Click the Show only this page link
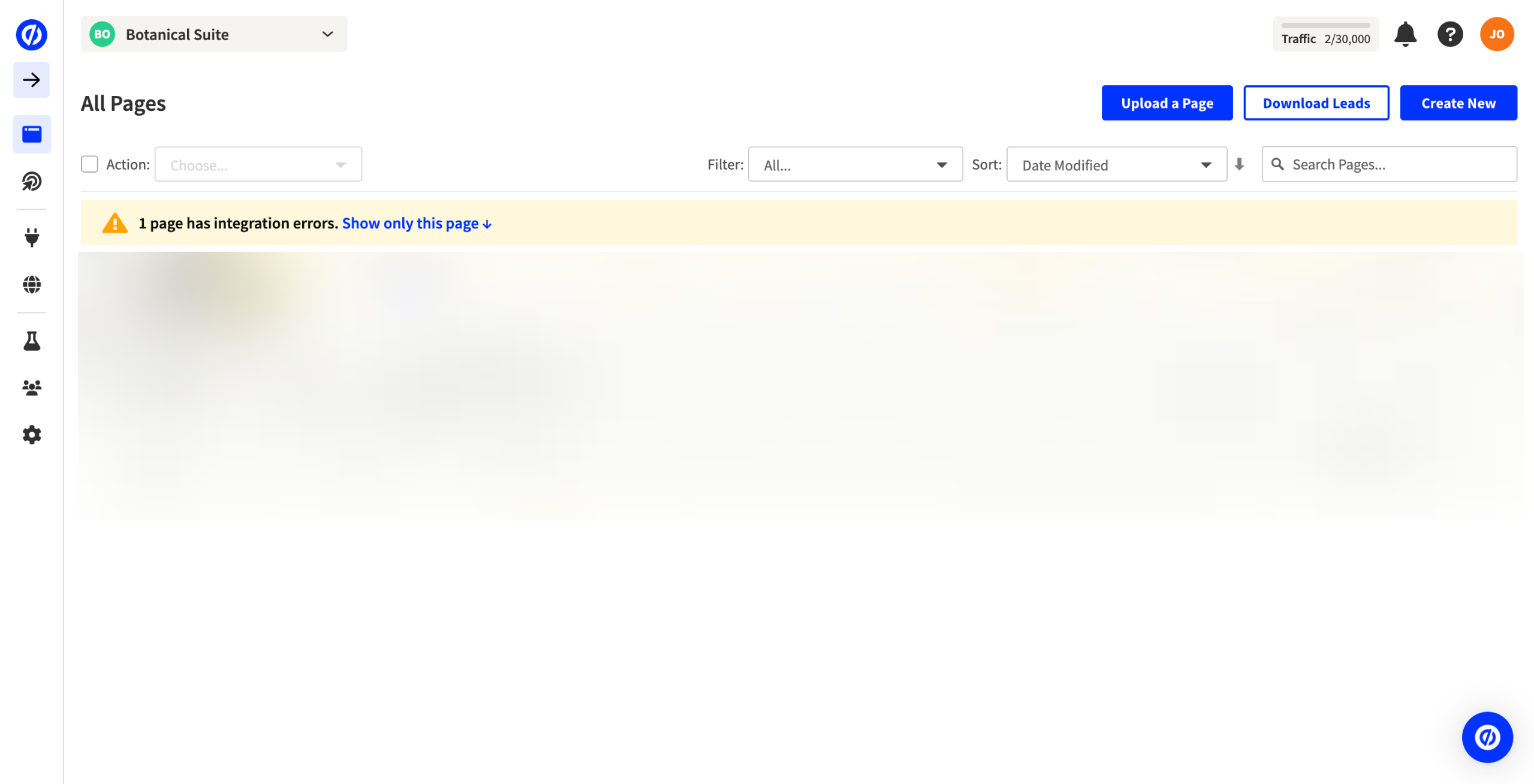This screenshot has height=784, width=1534. [x=417, y=224]
